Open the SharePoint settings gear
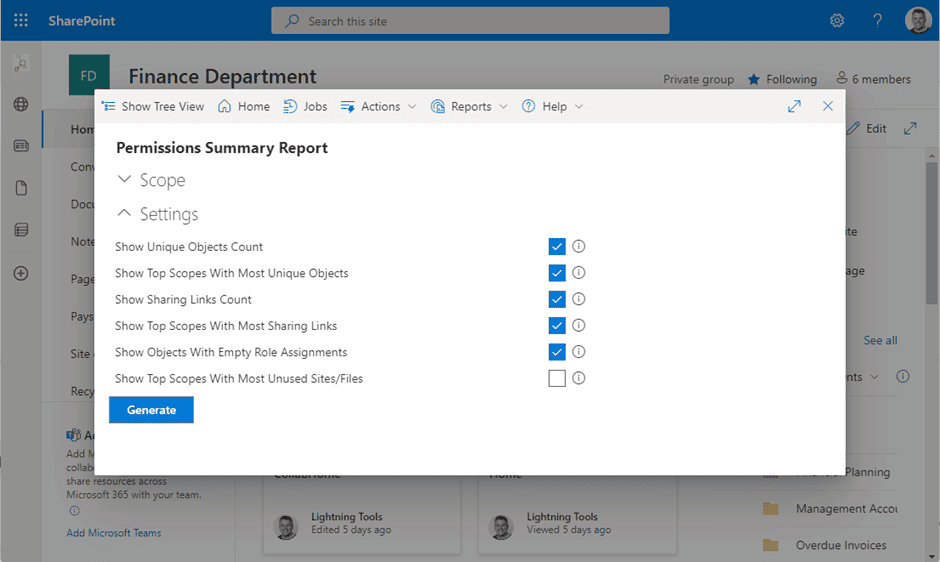This screenshot has height=562, width=940. (x=837, y=21)
